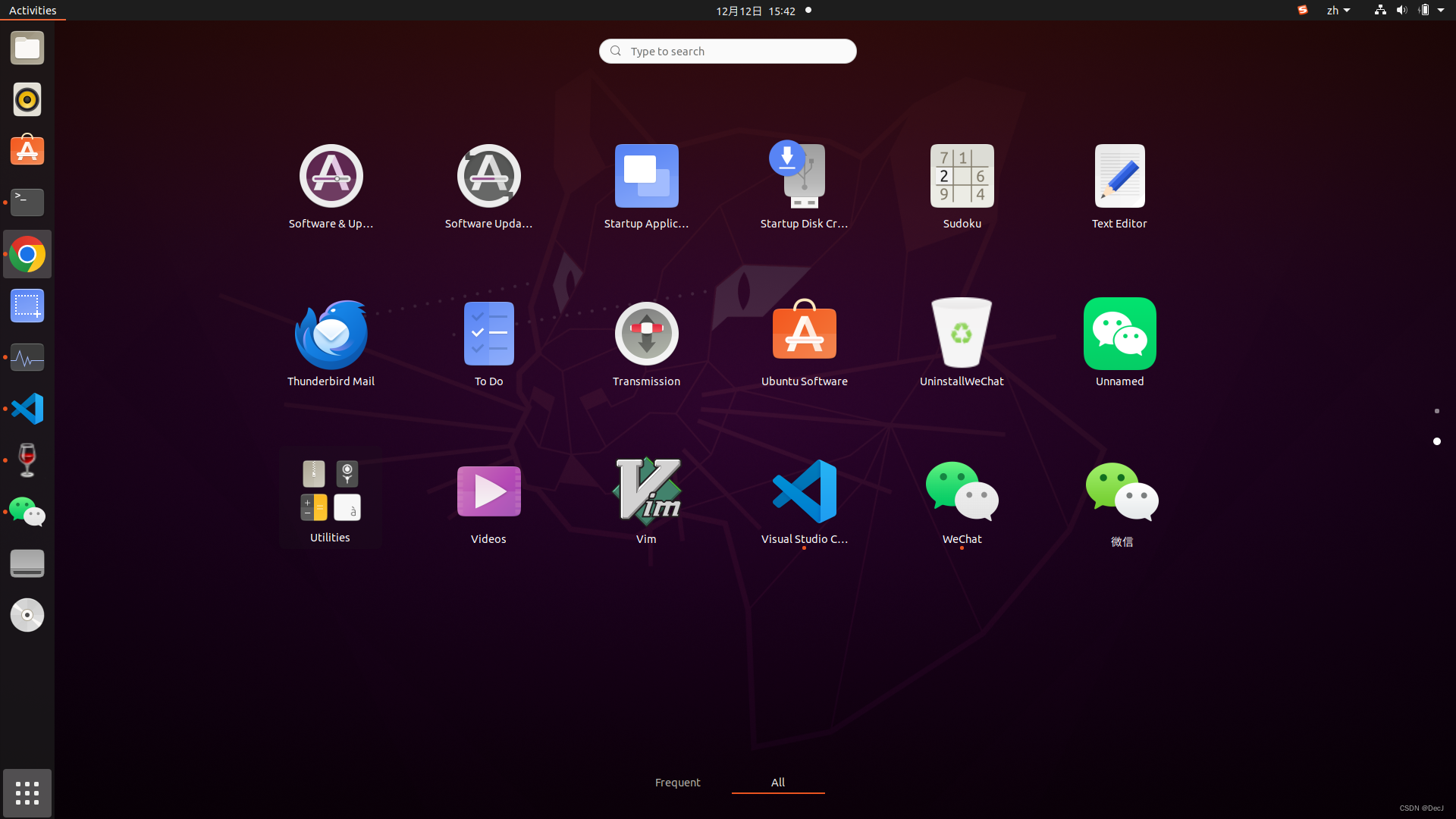Open Ubuntu Software in app grid

coord(804,344)
